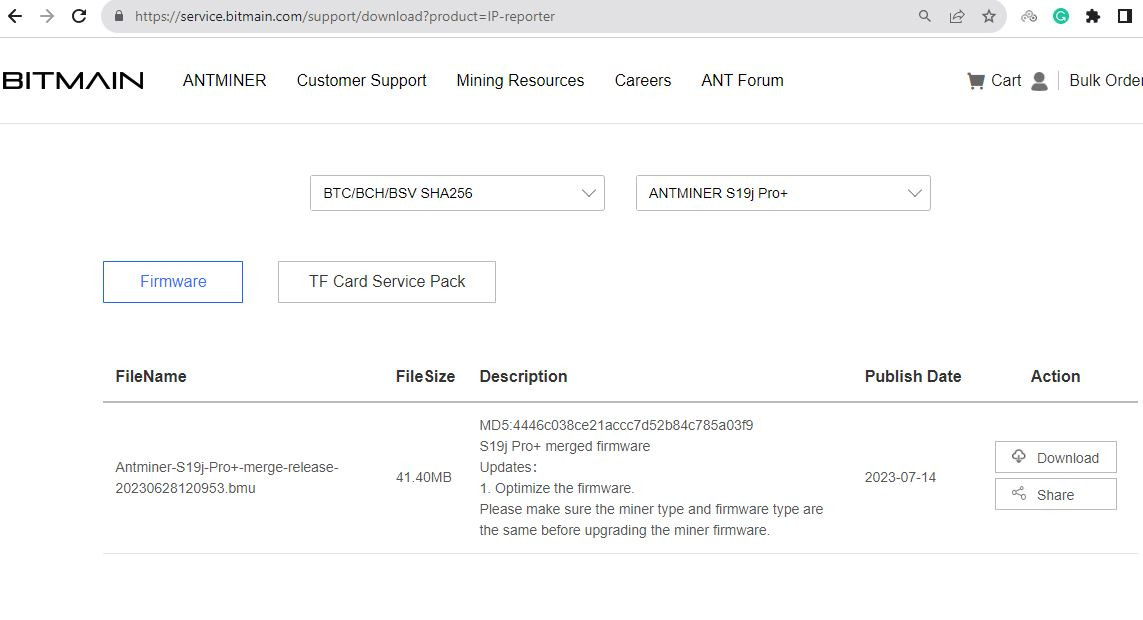Open the shopping Cart
1143x620 pixels.
click(994, 80)
